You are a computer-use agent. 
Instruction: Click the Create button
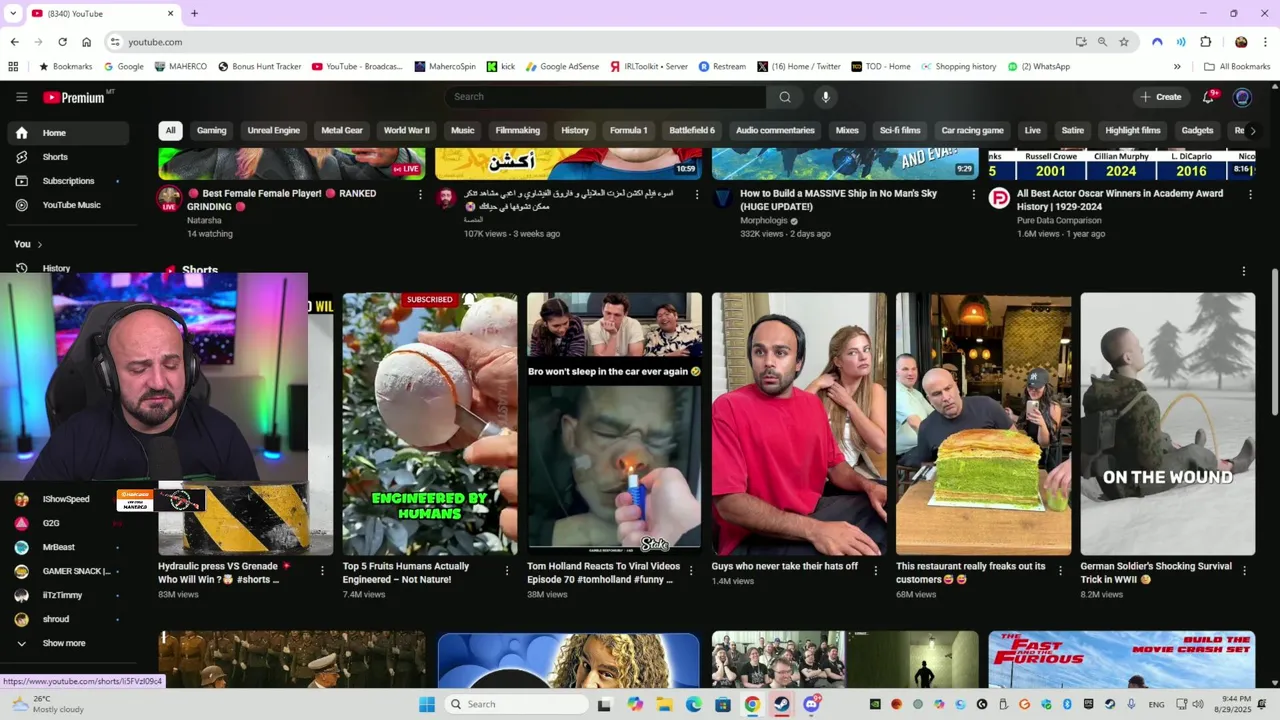pyautogui.click(x=1160, y=97)
